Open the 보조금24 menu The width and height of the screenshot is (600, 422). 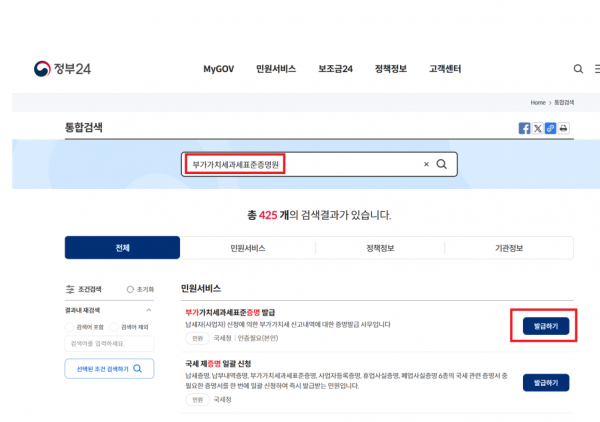click(335, 69)
